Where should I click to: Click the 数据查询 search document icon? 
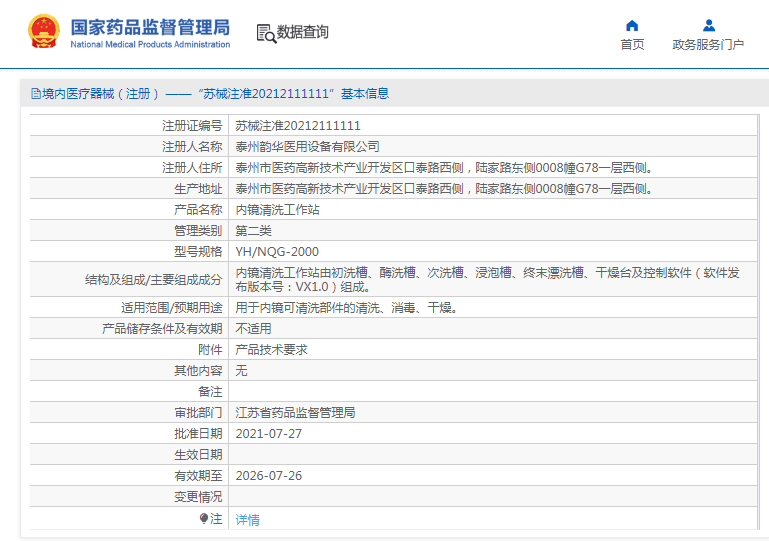(x=266, y=33)
